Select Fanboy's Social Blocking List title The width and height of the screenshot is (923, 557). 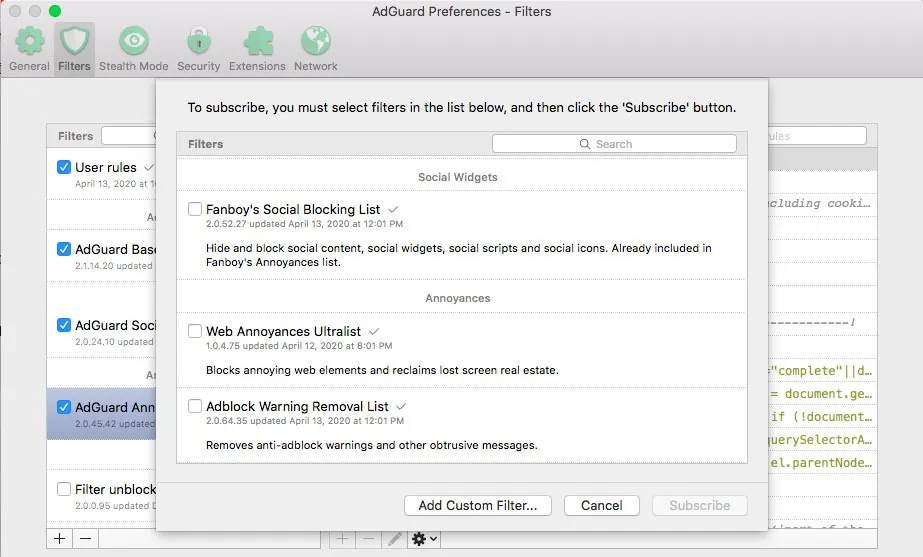click(293, 209)
